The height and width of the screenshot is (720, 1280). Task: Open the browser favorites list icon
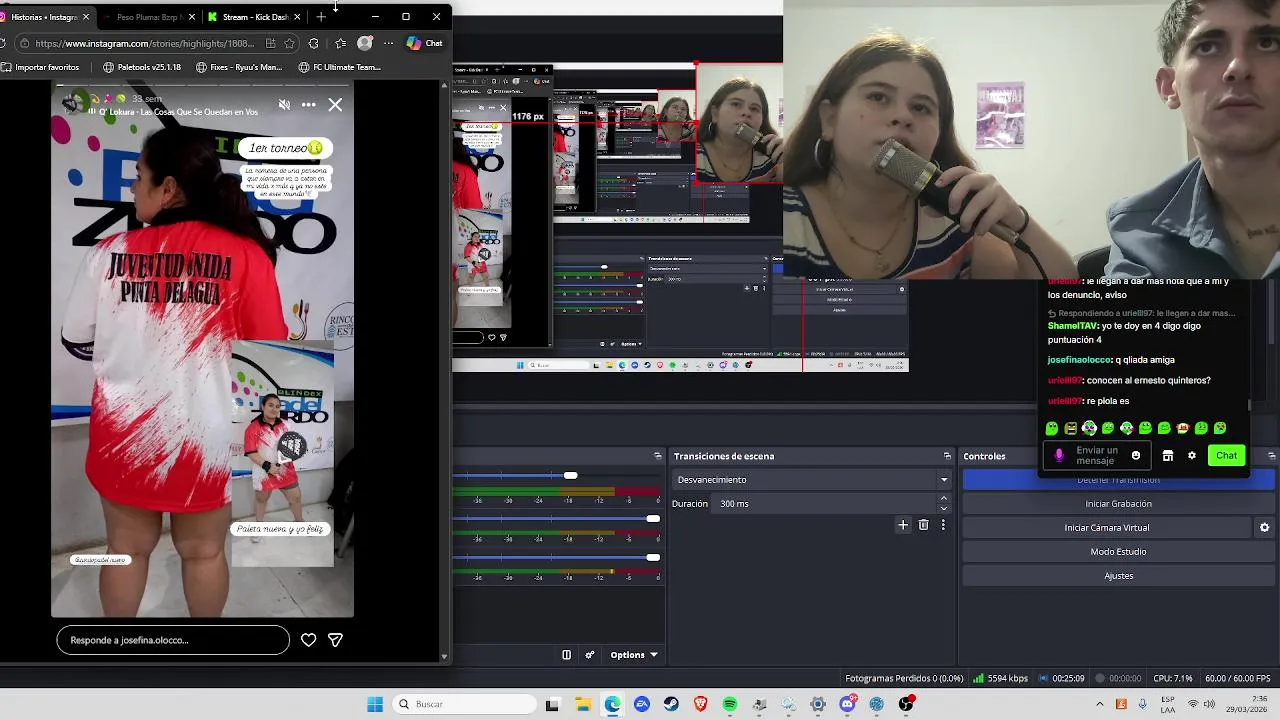pyautogui.click(x=340, y=43)
